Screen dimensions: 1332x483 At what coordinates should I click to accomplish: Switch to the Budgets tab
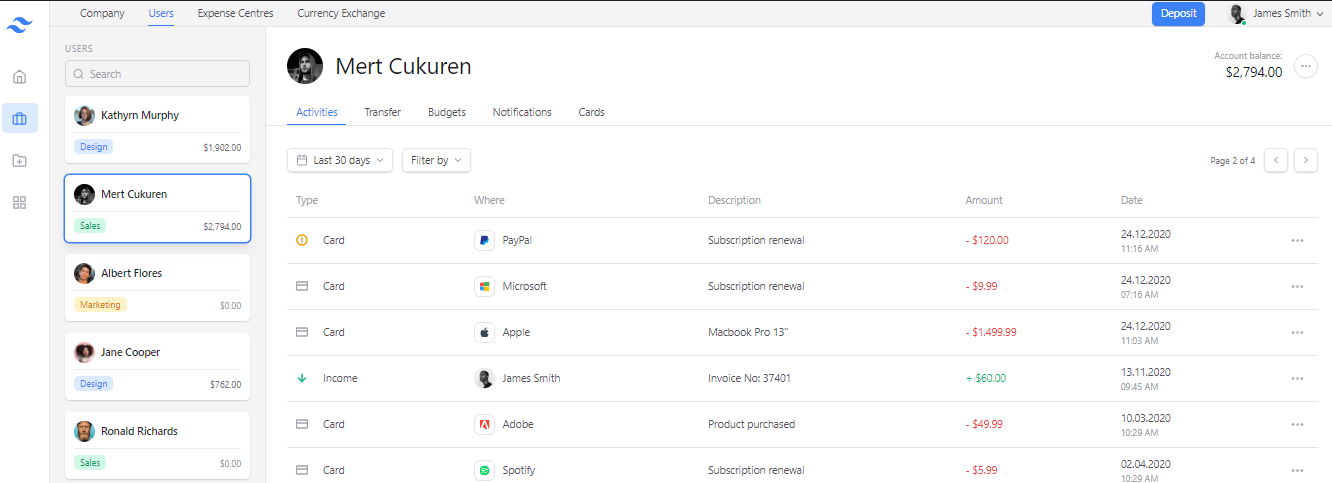pyautogui.click(x=447, y=112)
